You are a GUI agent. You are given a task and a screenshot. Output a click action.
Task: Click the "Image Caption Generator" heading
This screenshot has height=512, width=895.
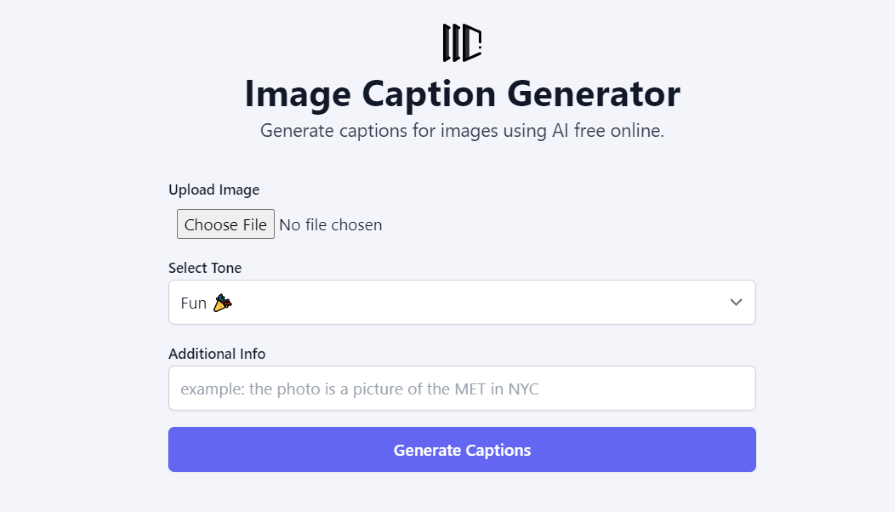462,94
